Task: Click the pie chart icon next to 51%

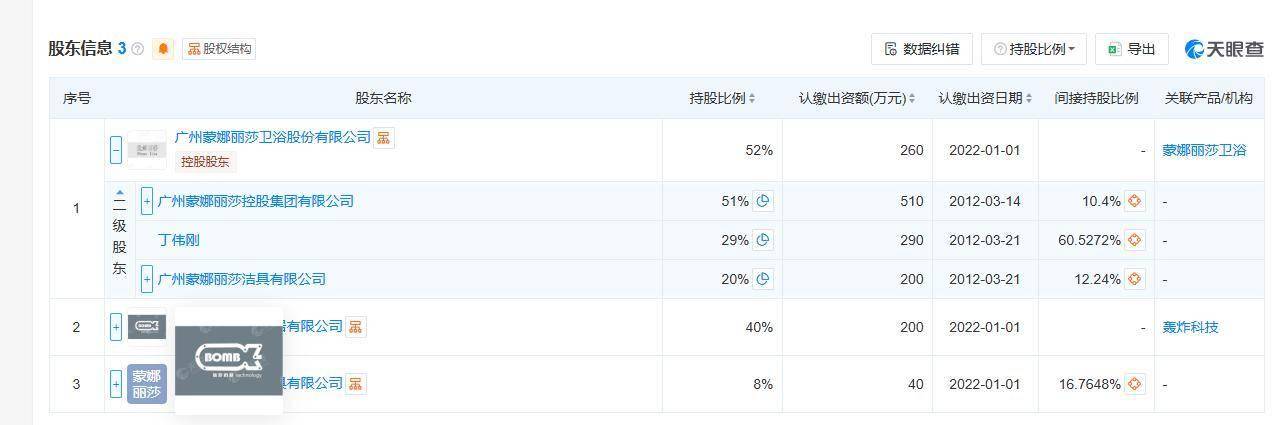Action: (763, 201)
